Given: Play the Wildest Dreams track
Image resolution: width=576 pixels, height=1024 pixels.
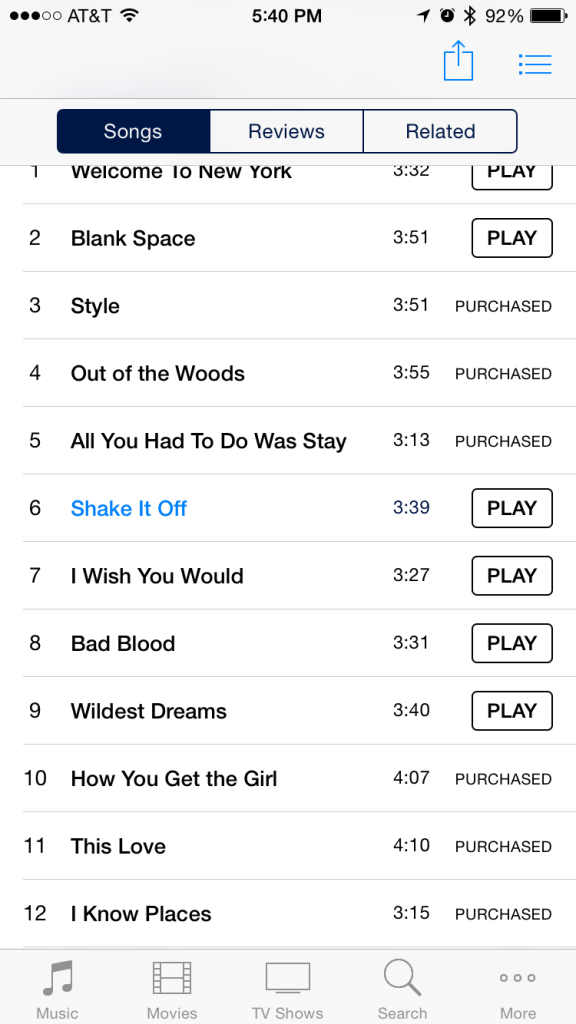Looking at the screenshot, I should click(x=512, y=711).
